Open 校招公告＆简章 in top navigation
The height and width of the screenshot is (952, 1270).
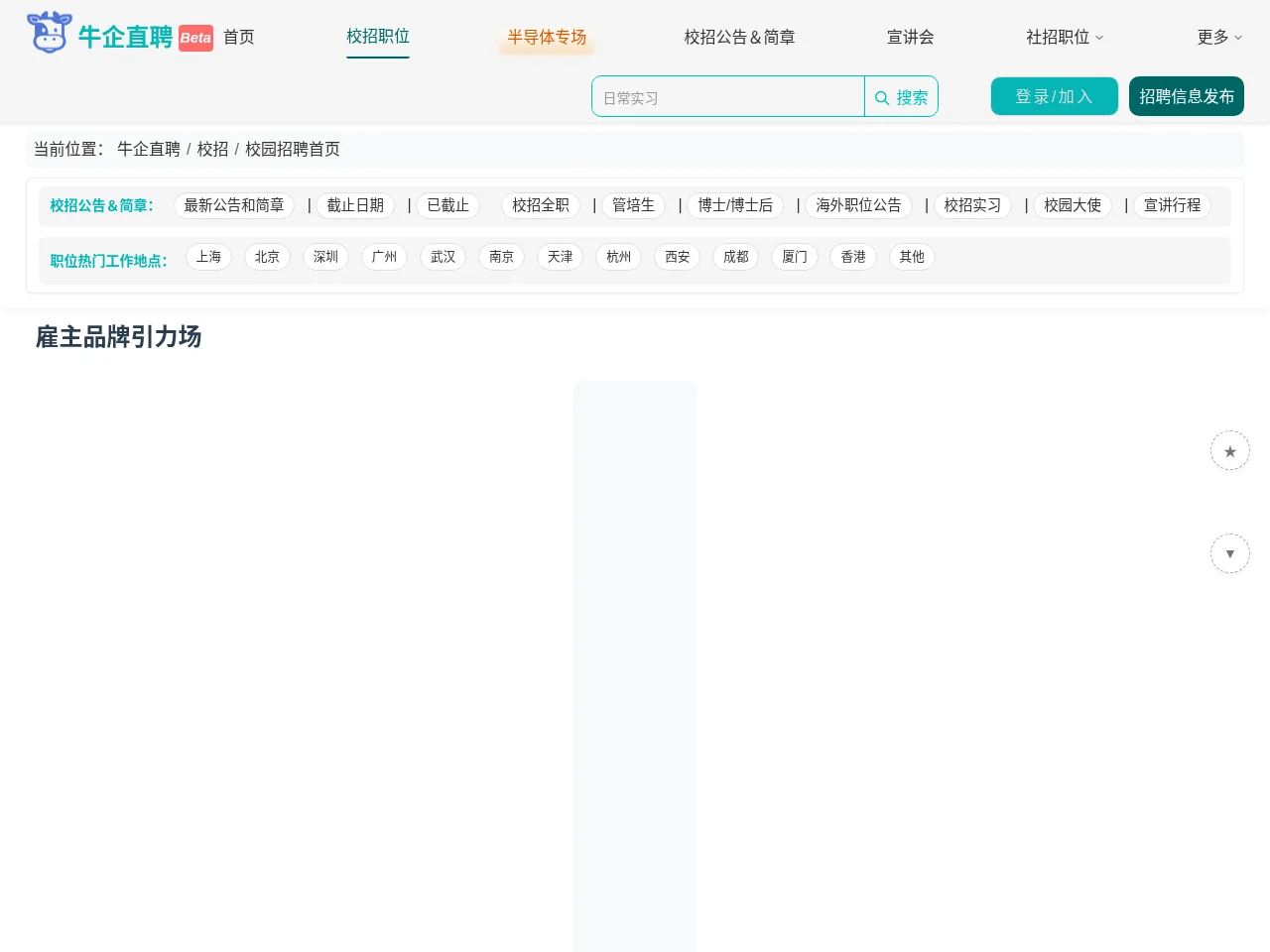739,38
